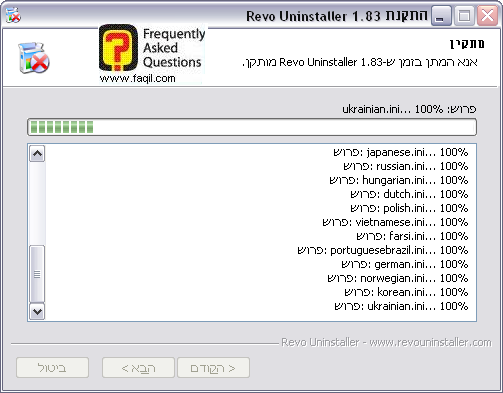Image resolution: width=503 pixels, height=393 pixels.
Task: Select the hungarian.ini log row
Action: (x=399, y=180)
